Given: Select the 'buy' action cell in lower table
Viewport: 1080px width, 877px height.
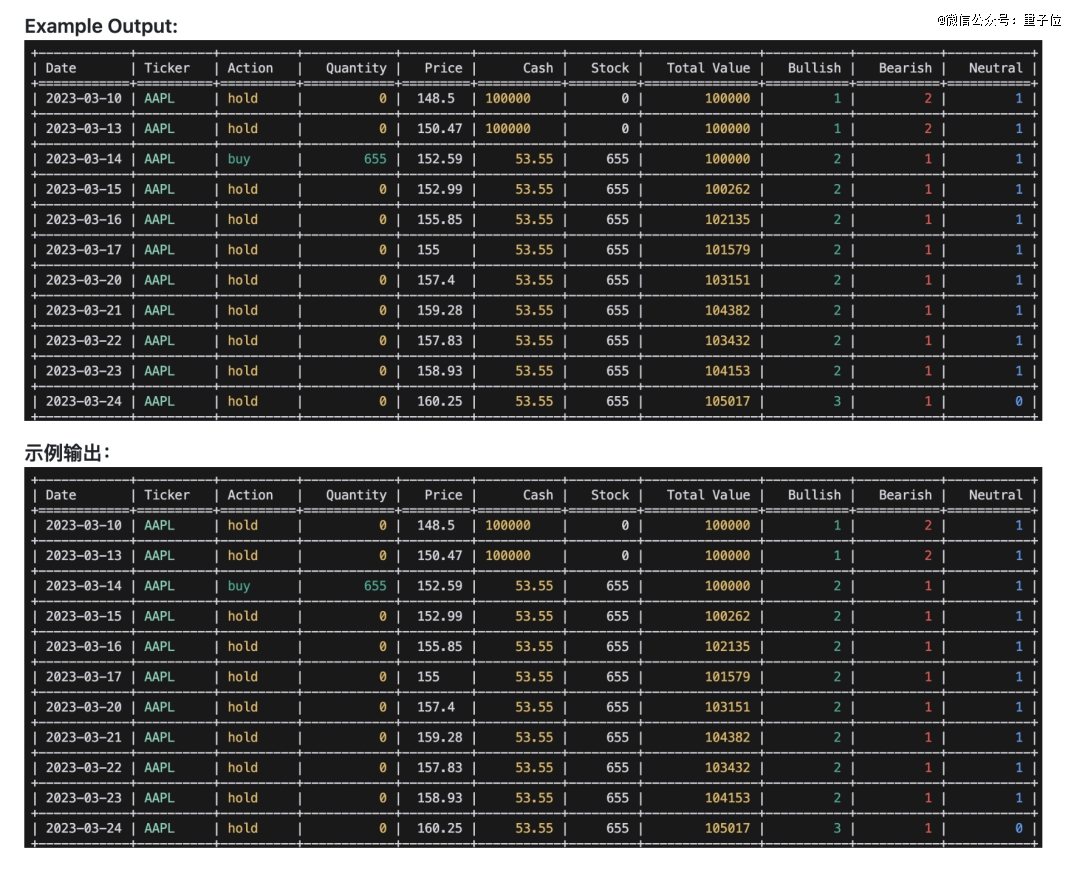Looking at the screenshot, I should point(239,586).
